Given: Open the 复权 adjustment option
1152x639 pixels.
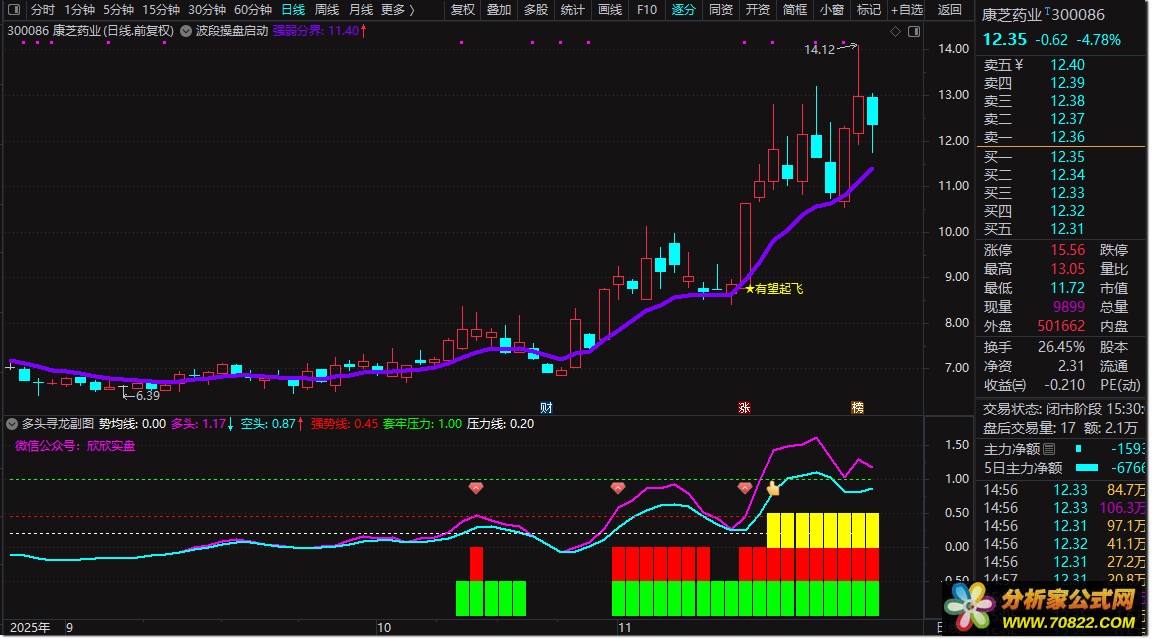Looking at the screenshot, I should tap(463, 10).
